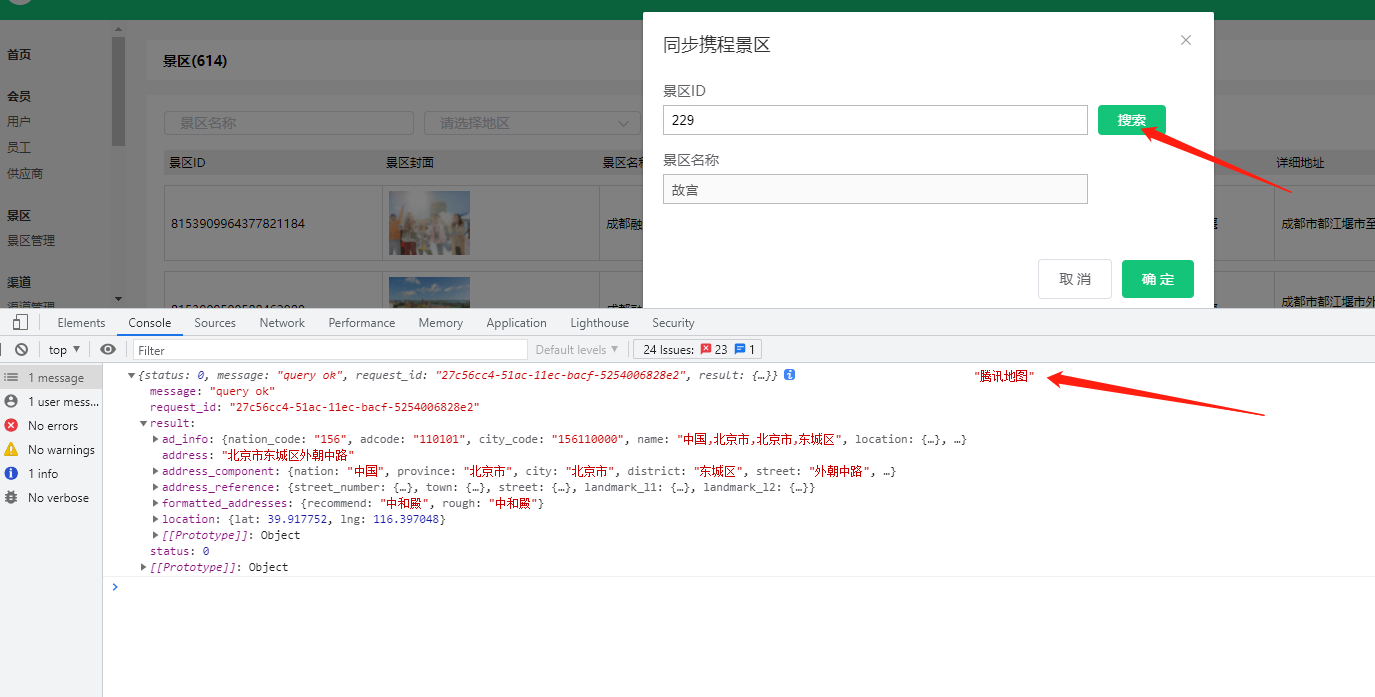Screen dimensions: 1375x697
Task: Open the 'Default levels' dropdown
Action: [577, 350]
